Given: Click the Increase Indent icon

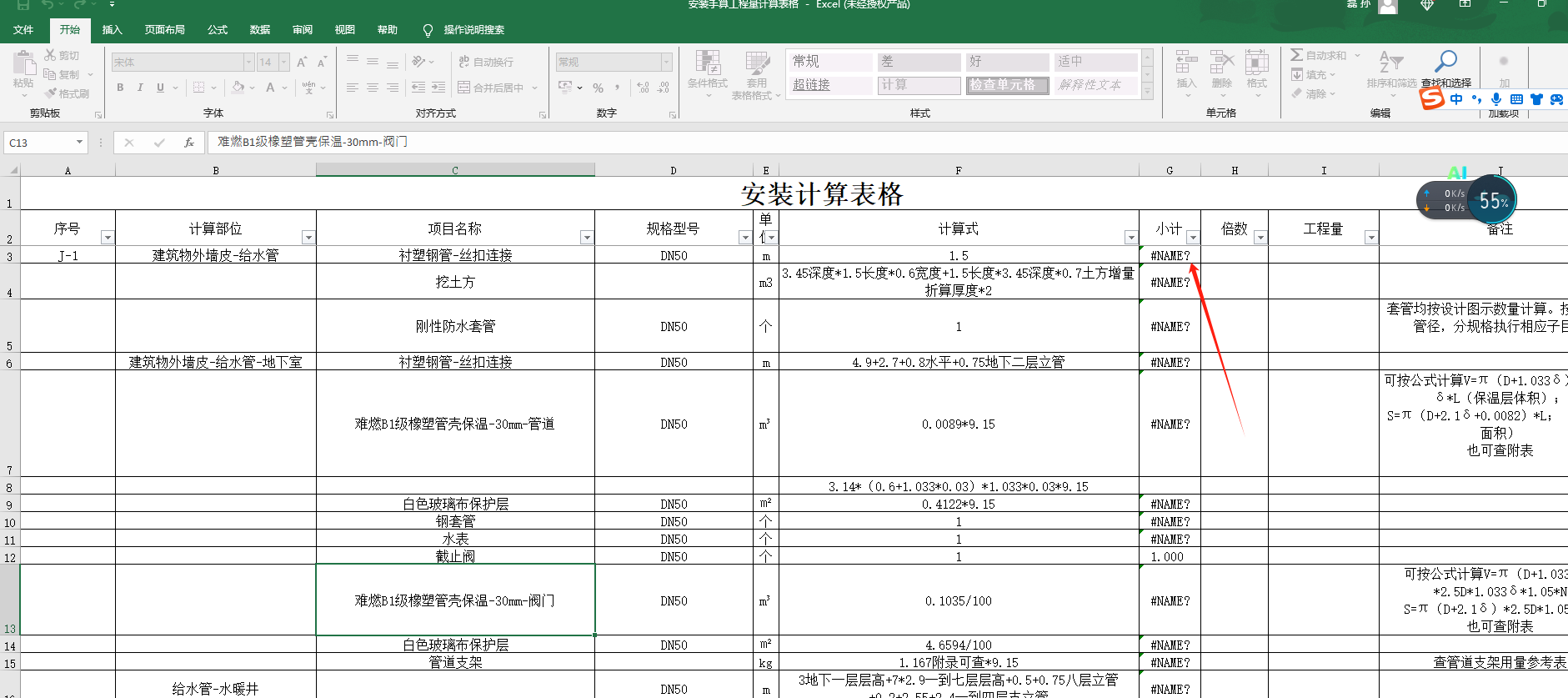Looking at the screenshot, I should pos(438,87).
